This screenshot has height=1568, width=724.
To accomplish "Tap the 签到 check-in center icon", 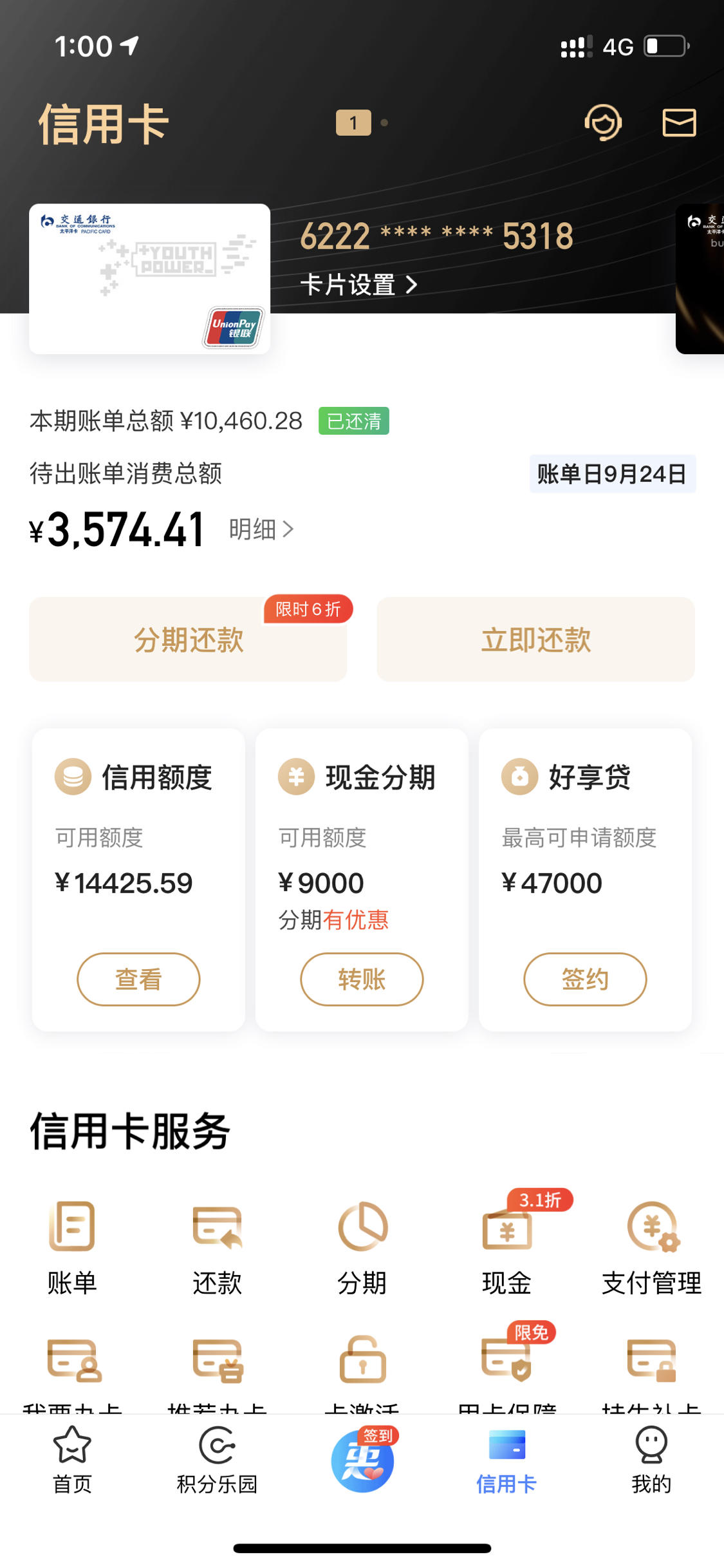I will coord(363,1460).
